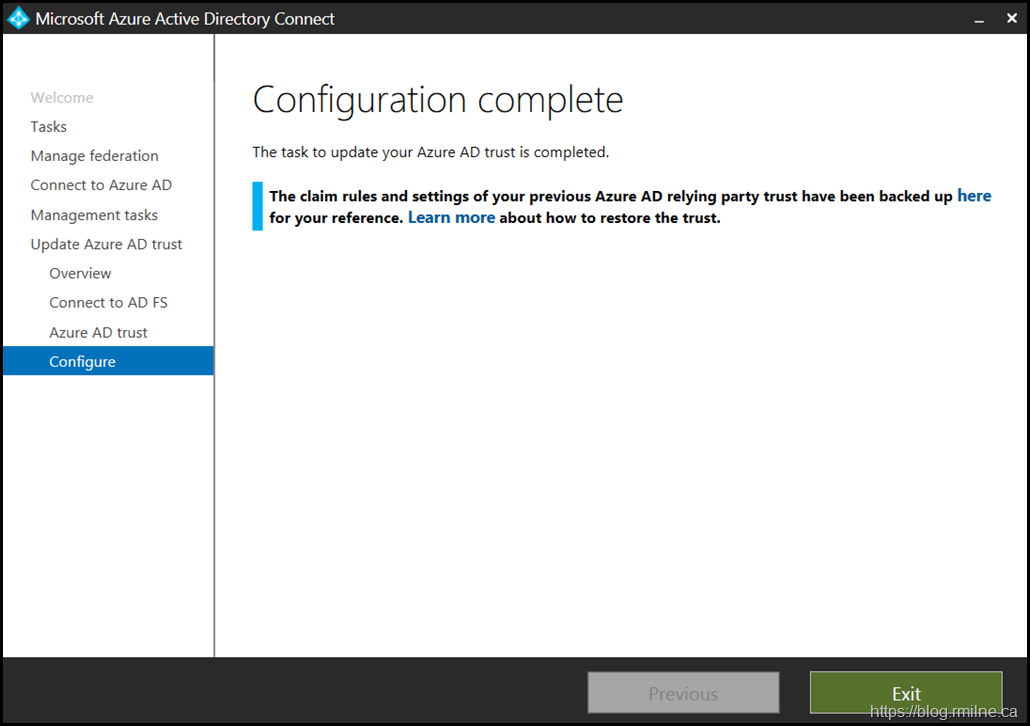
Task: Select the Welcome step in sidebar
Action: [62, 97]
